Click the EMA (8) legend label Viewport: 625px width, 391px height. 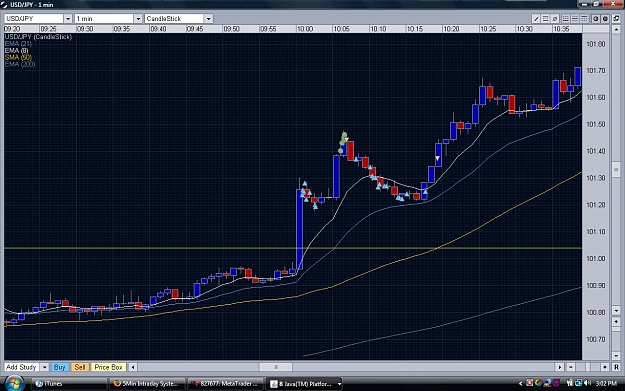point(16,51)
